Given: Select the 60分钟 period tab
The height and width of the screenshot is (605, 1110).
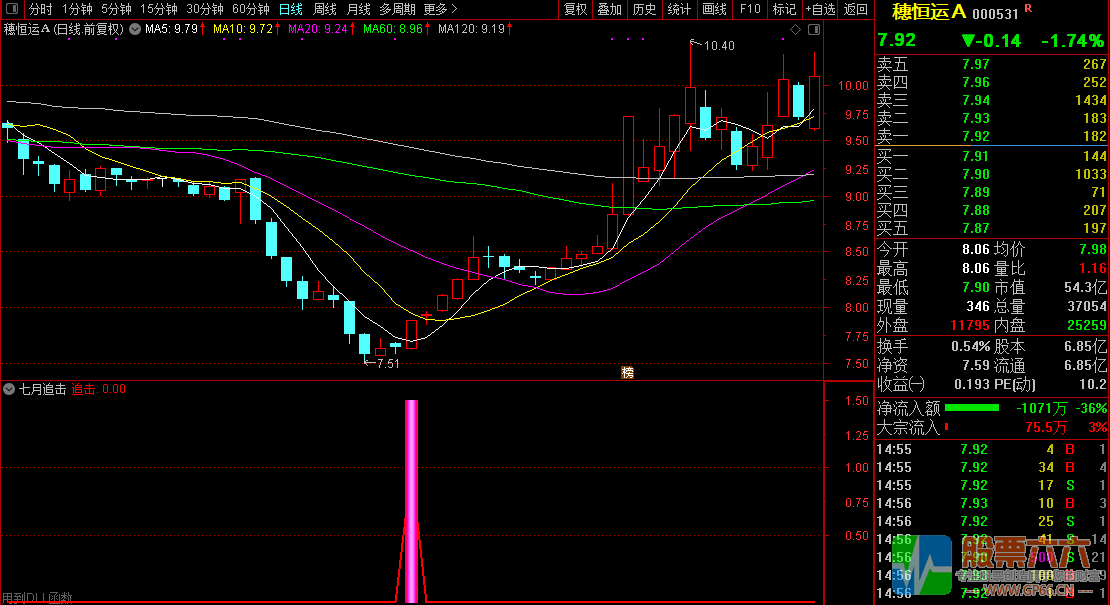Looking at the screenshot, I should 251,9.
